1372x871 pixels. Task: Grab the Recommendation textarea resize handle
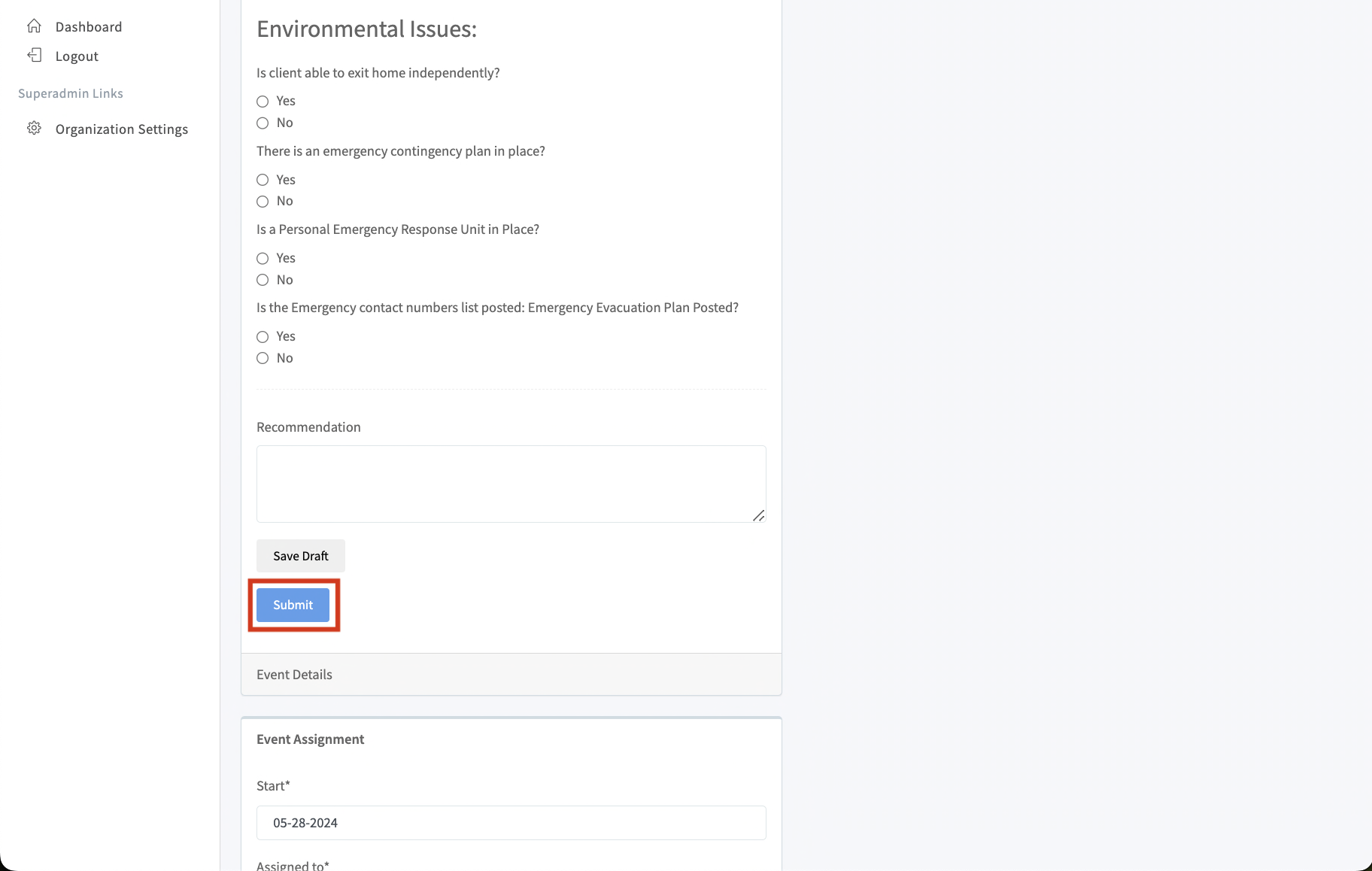click(x=759, y=515)
